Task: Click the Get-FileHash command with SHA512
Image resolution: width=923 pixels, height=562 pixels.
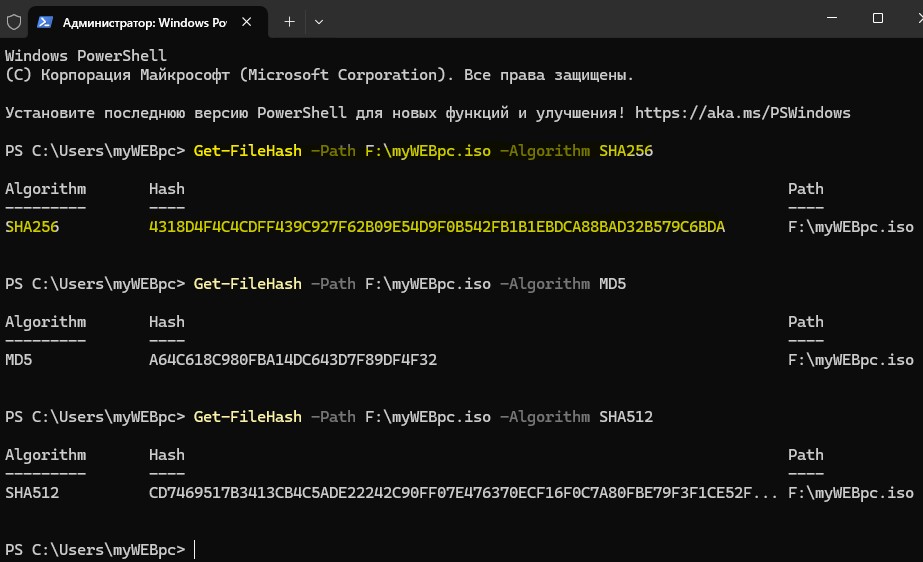Action: [423, 417]
